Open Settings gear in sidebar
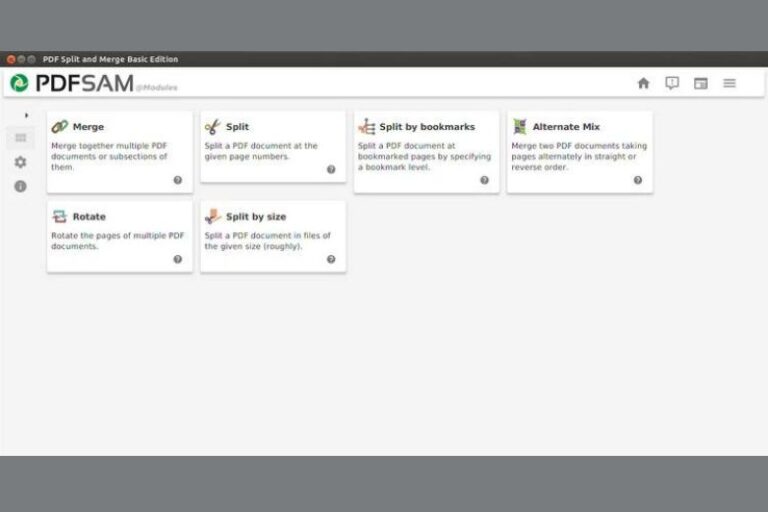Viewport: 768px width, 512px height. coord(20,162)
